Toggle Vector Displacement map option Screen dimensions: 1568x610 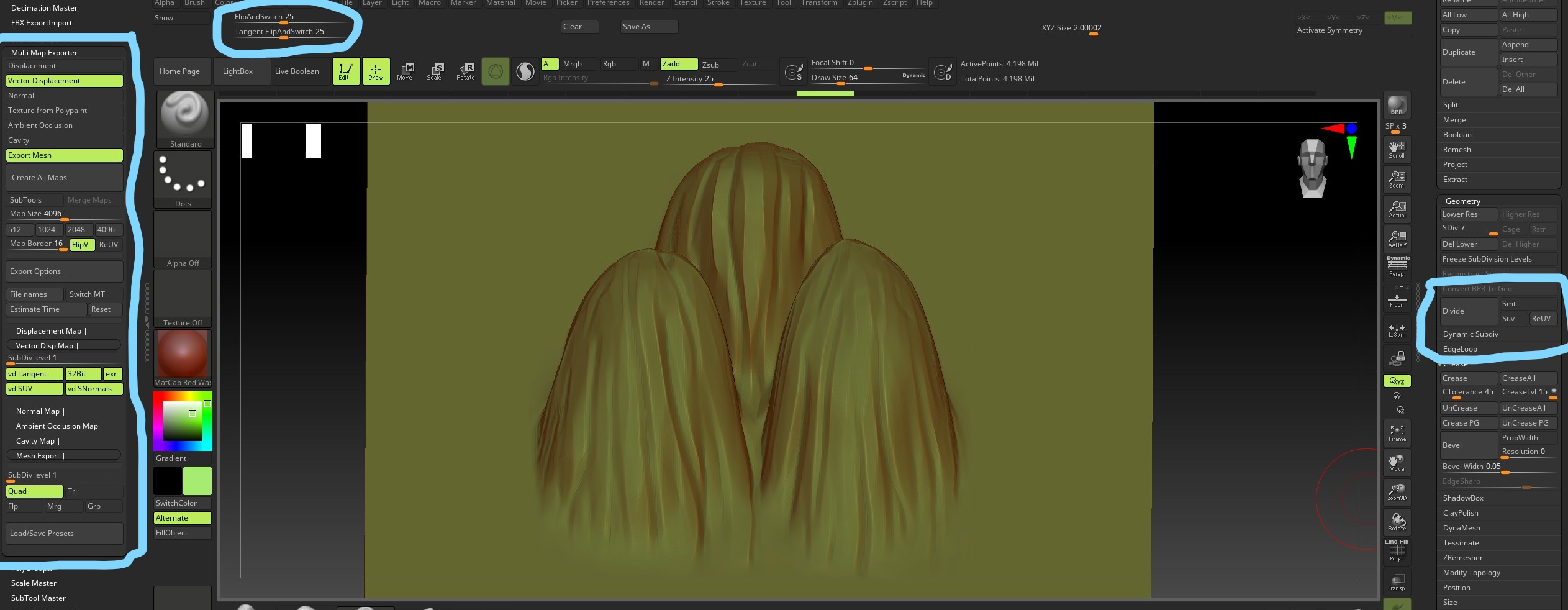click(x=64, y=81)
